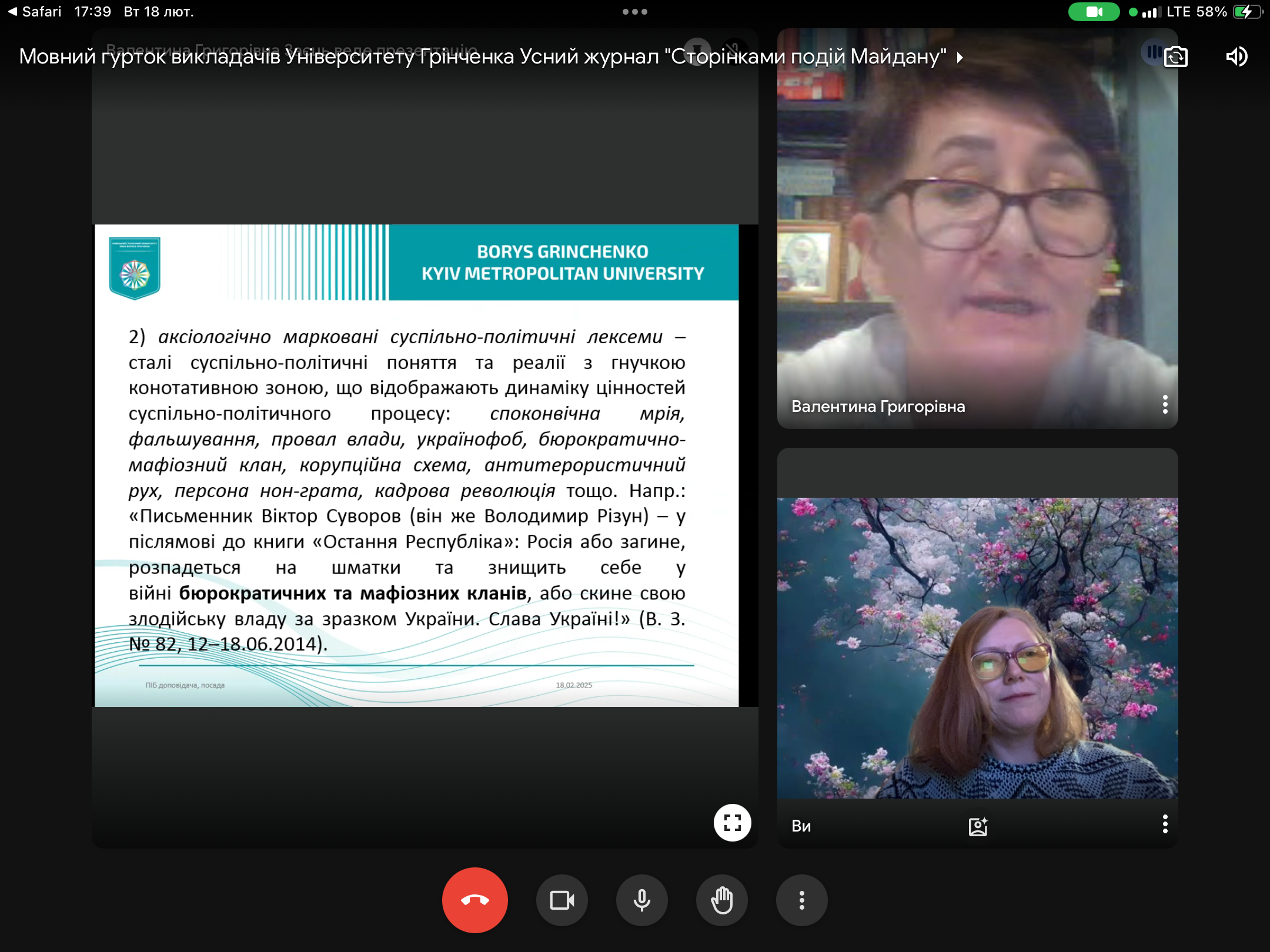Open audio output speaker selector
Viewport: 1270px width, 952px height.
pyautogui.click(x=1236, y=57)
